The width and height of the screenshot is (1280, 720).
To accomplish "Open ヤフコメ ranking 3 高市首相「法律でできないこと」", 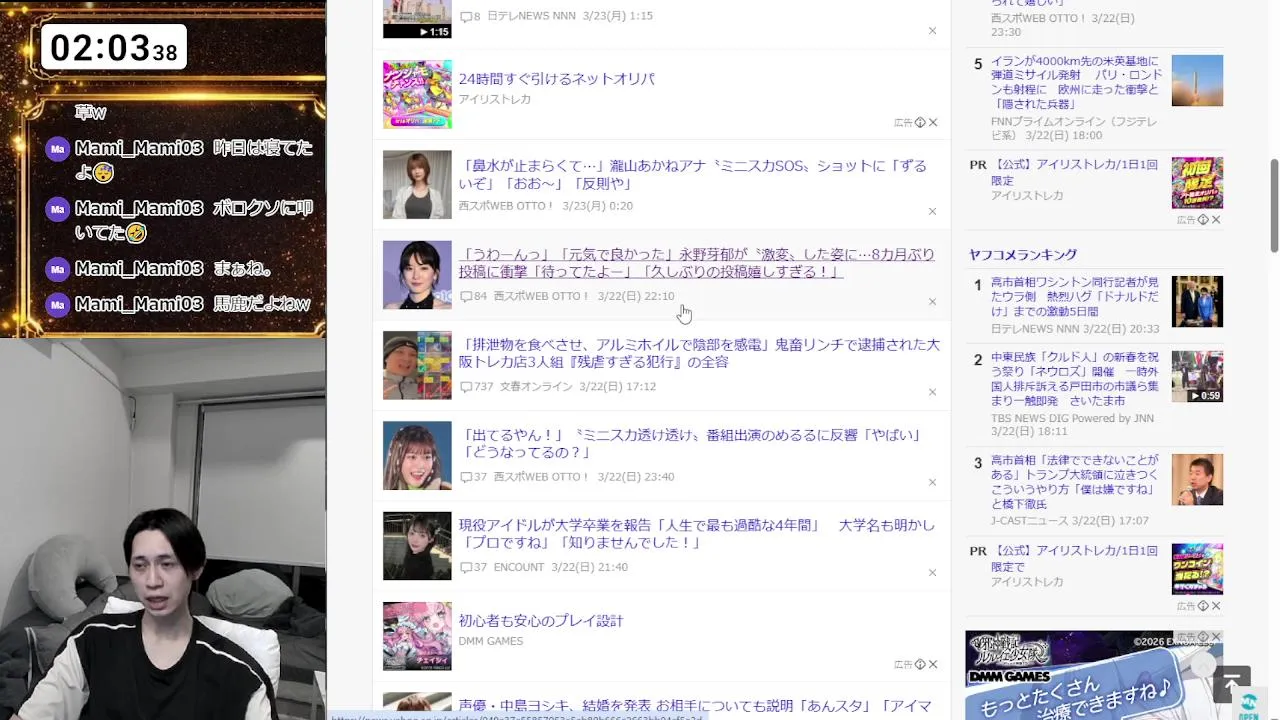I will (x=1075, y=482).
